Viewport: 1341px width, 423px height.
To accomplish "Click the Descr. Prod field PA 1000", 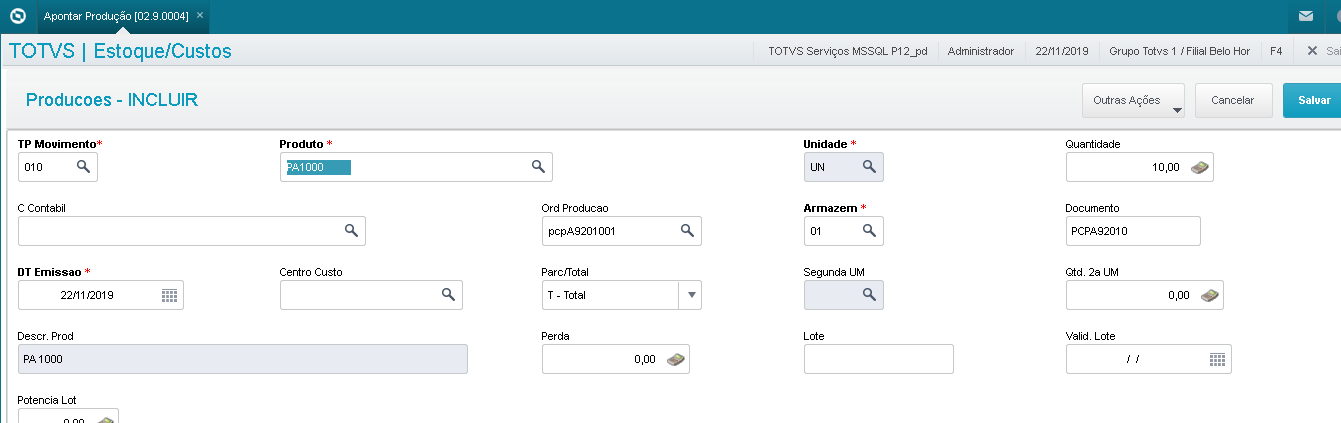I will click(243, 359).
